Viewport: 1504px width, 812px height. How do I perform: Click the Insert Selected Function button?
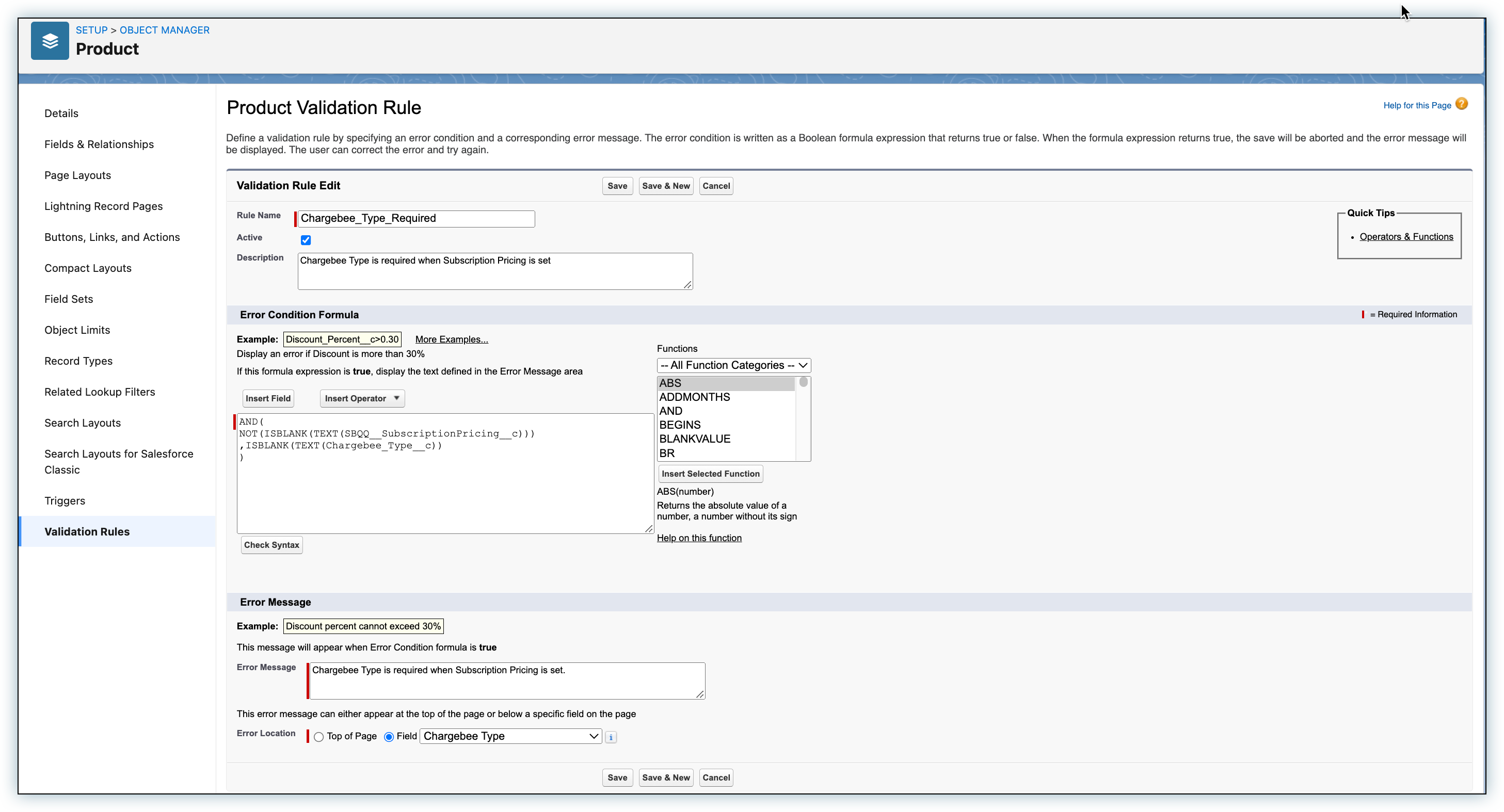click(710, 474)
